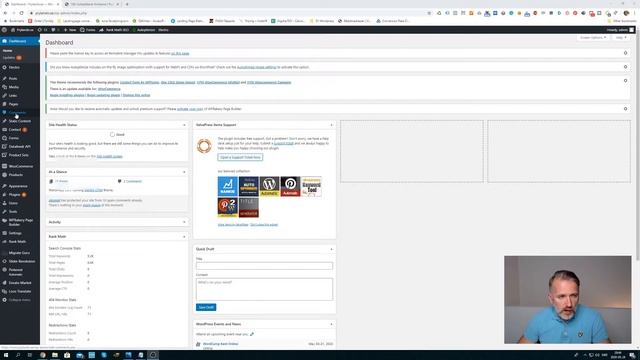This screenshot has height=360, width=640.
Task: Click the Quick Draft title field
Action: (x=264, y=266)
